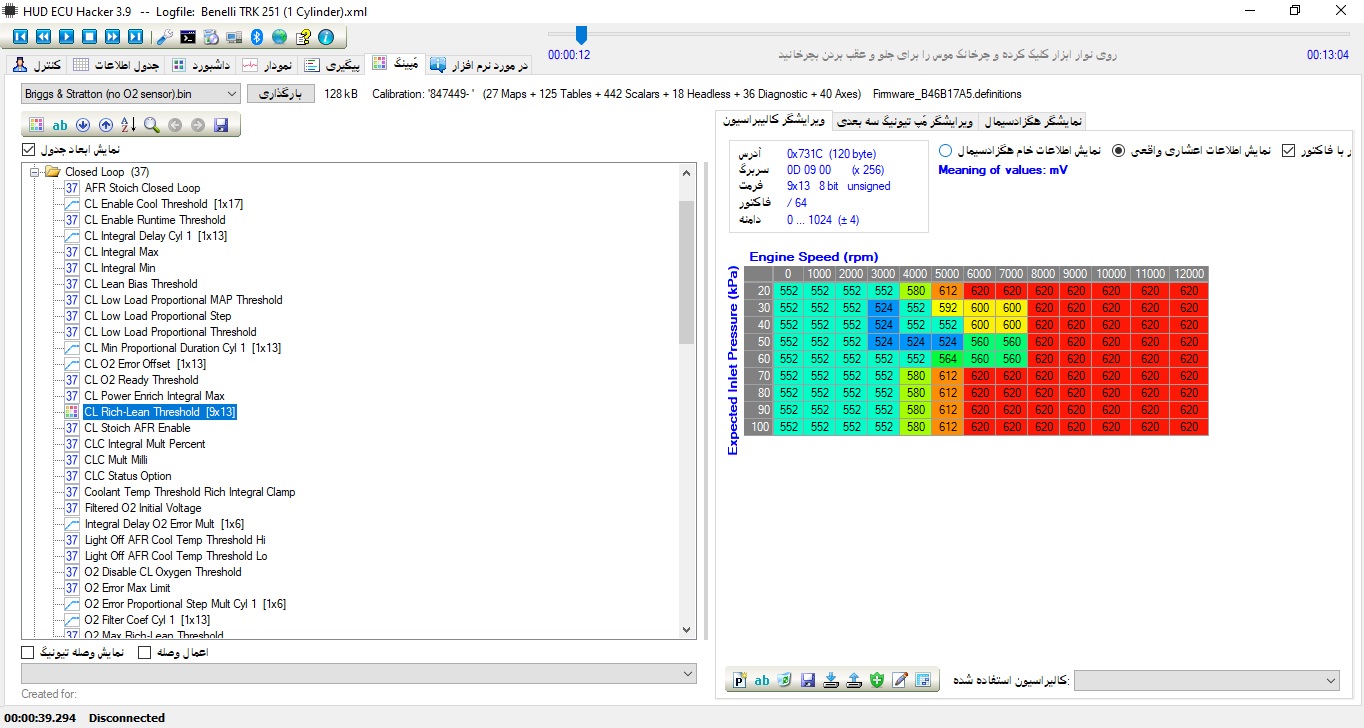1364x728 pixels.
Task: Open the magnifier search in tree toolbar
Action: coord(151,125)
